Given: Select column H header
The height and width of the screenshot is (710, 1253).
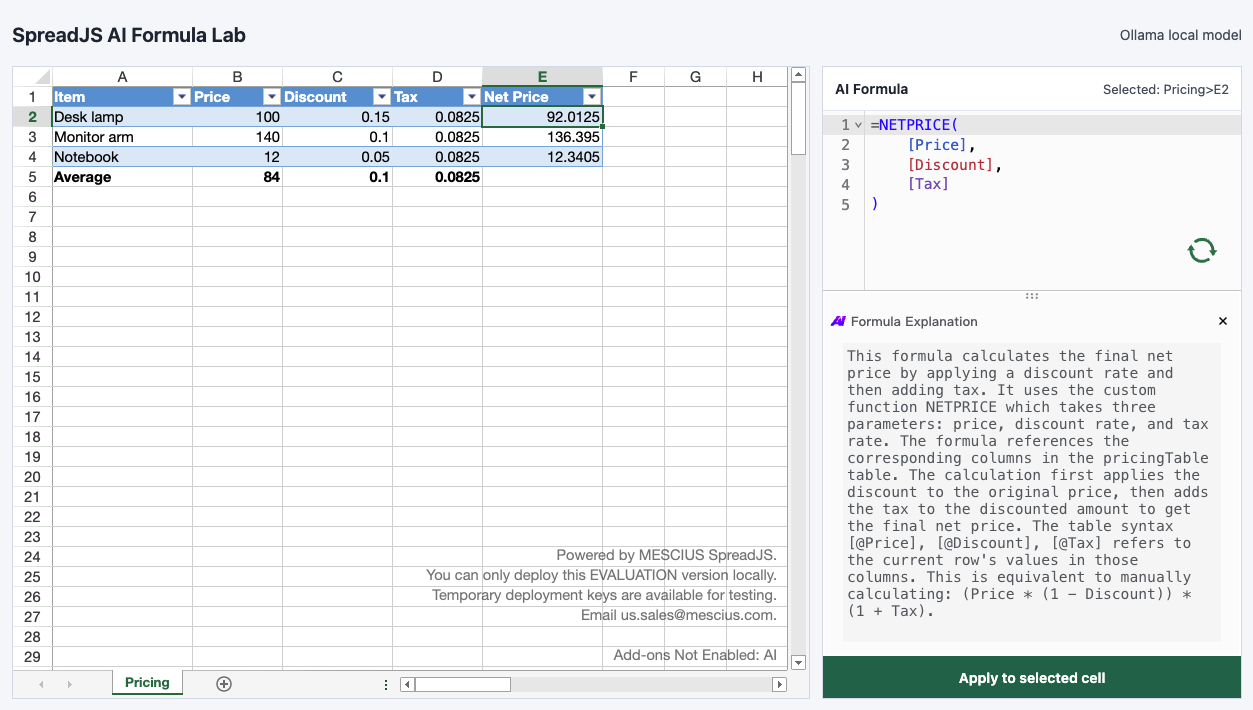Looking at the screenshot, I should 757,77.
